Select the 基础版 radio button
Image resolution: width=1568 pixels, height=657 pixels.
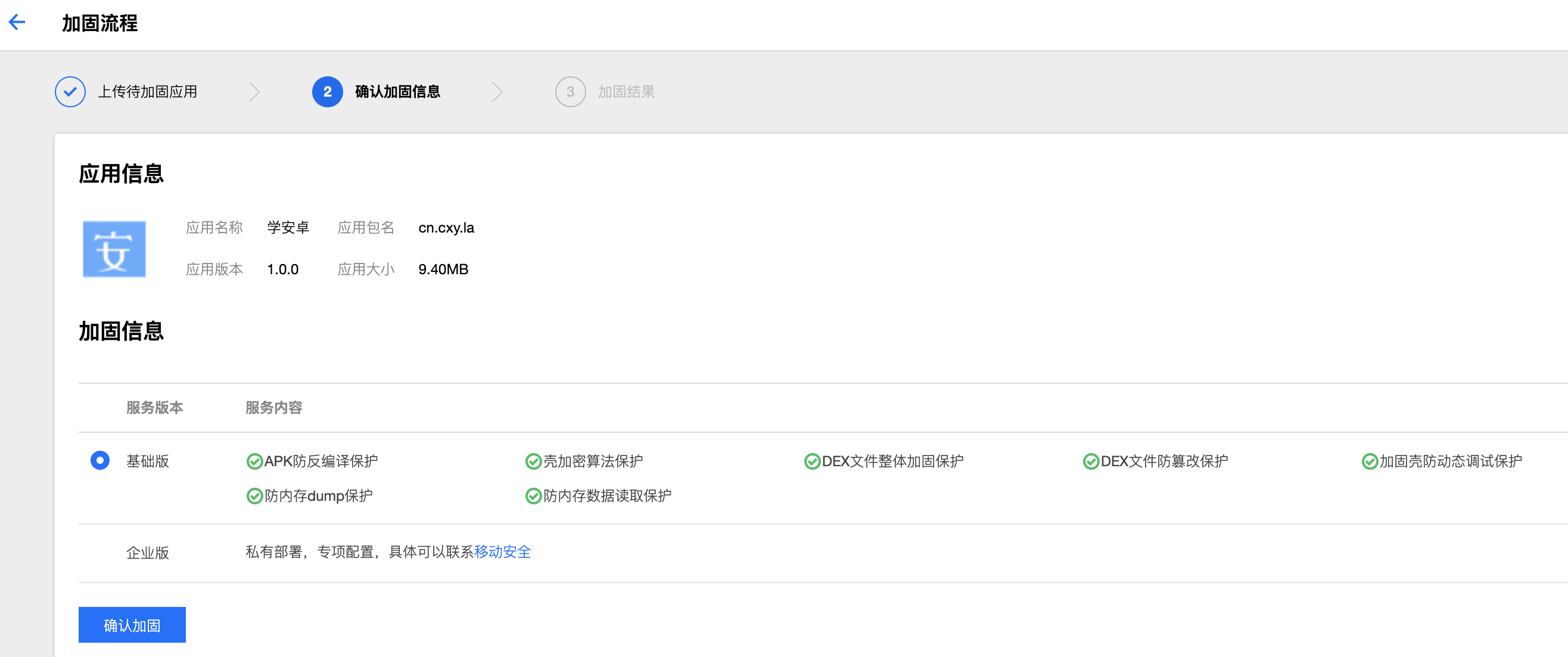(x=100, y=460)
